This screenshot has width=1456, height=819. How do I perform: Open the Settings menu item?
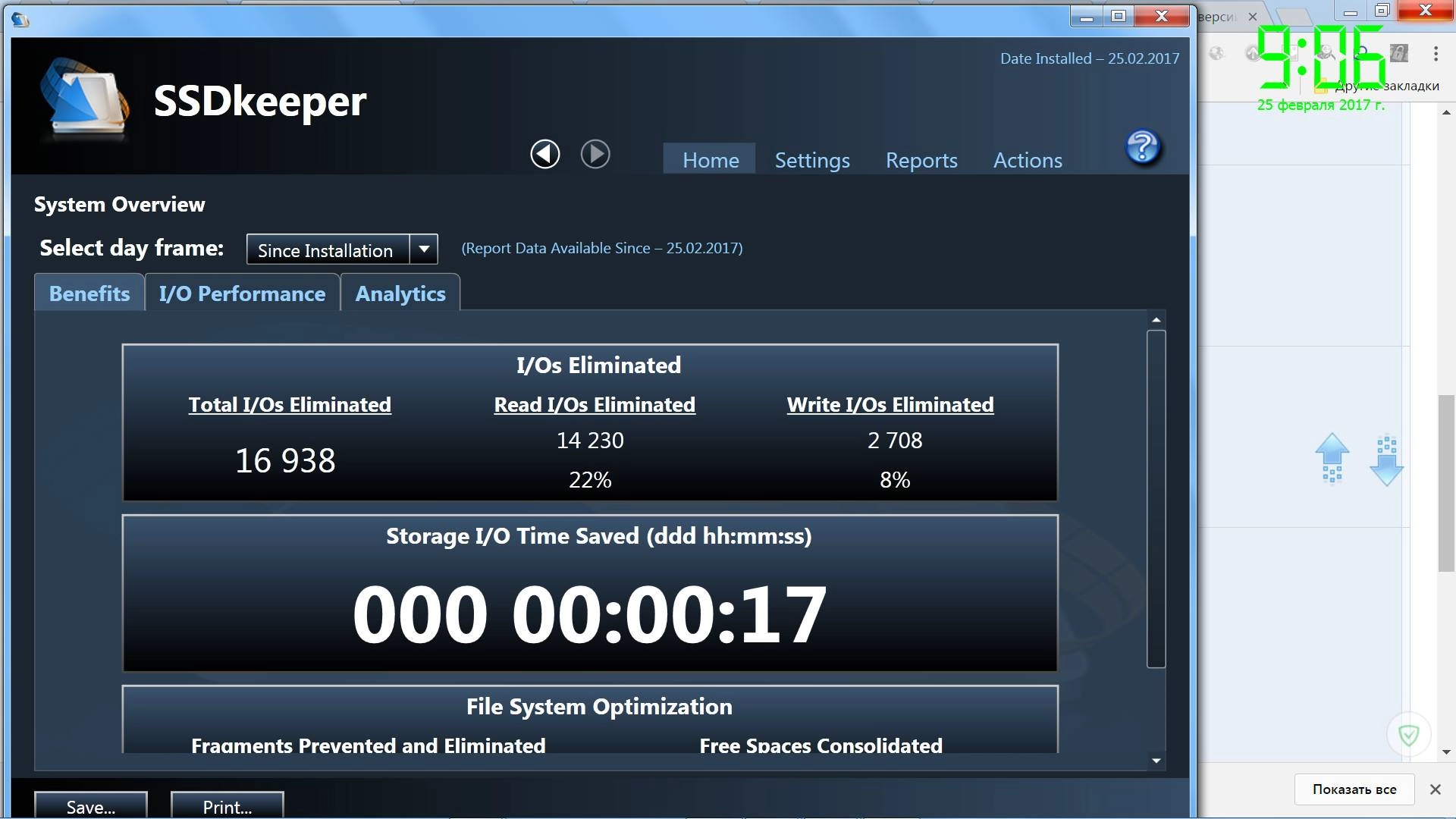(x=812, y=160)
